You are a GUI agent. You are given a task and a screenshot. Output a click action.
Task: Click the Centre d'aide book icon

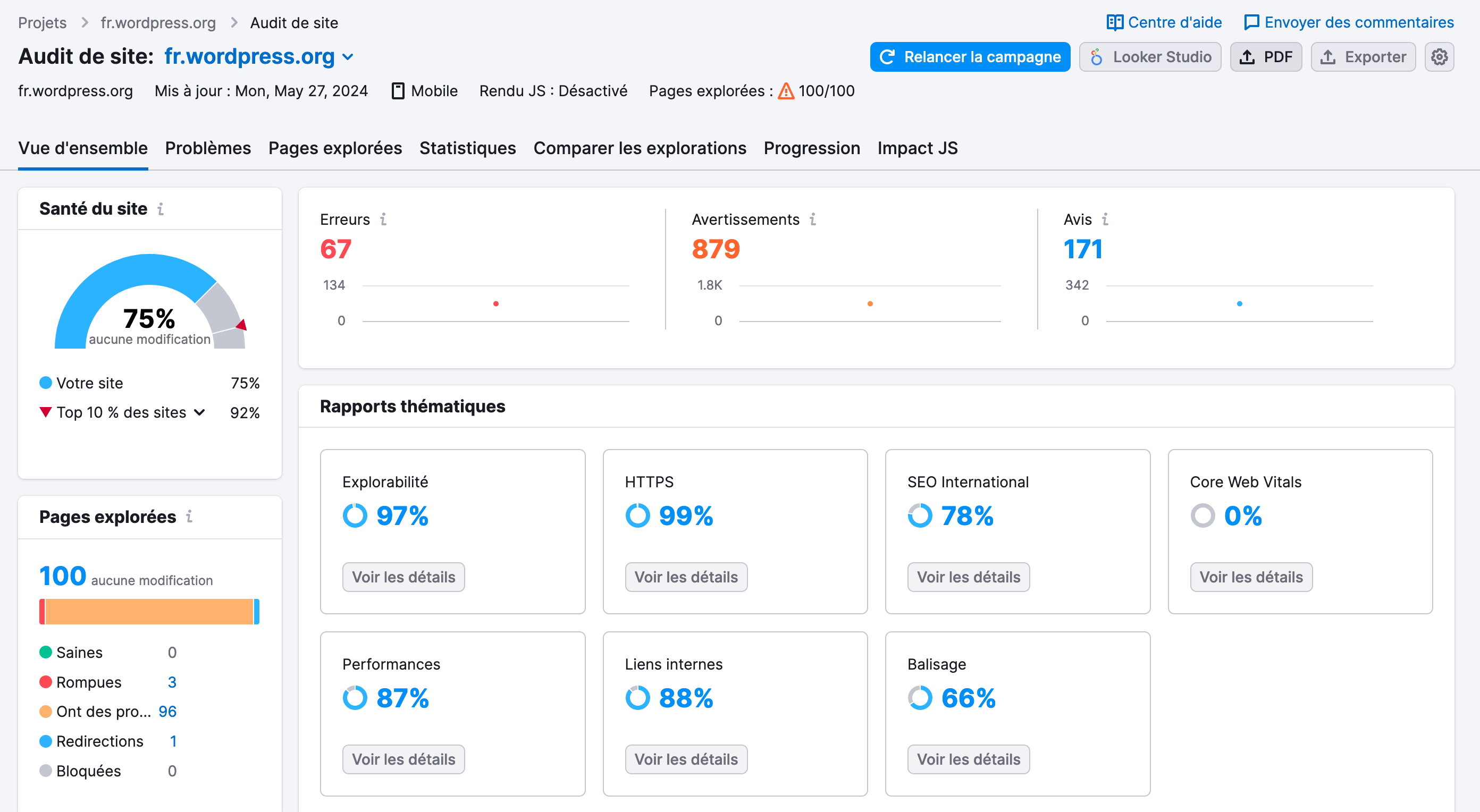point(1115,22)
